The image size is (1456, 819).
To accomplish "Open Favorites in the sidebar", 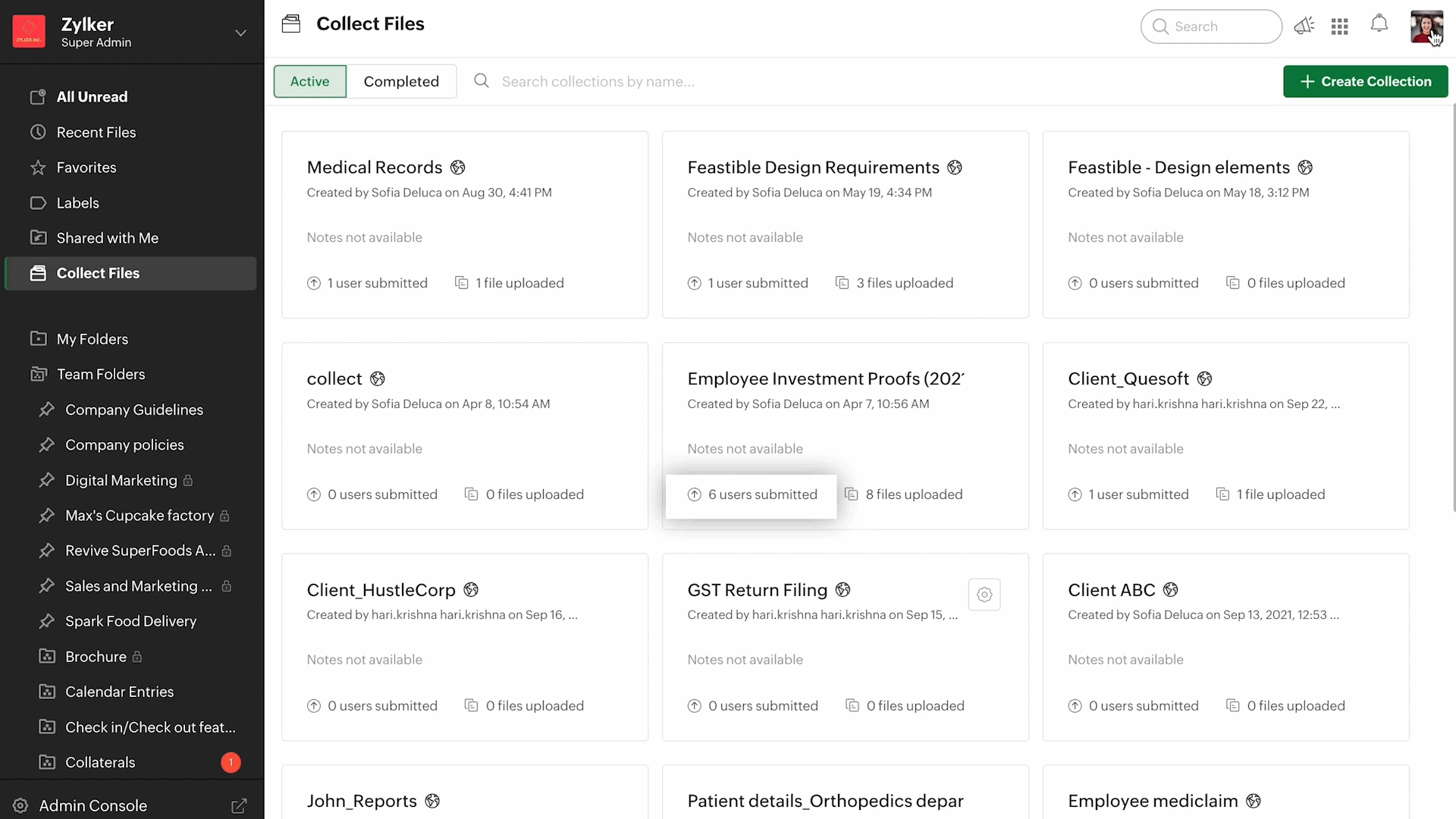I will [86, 168].
